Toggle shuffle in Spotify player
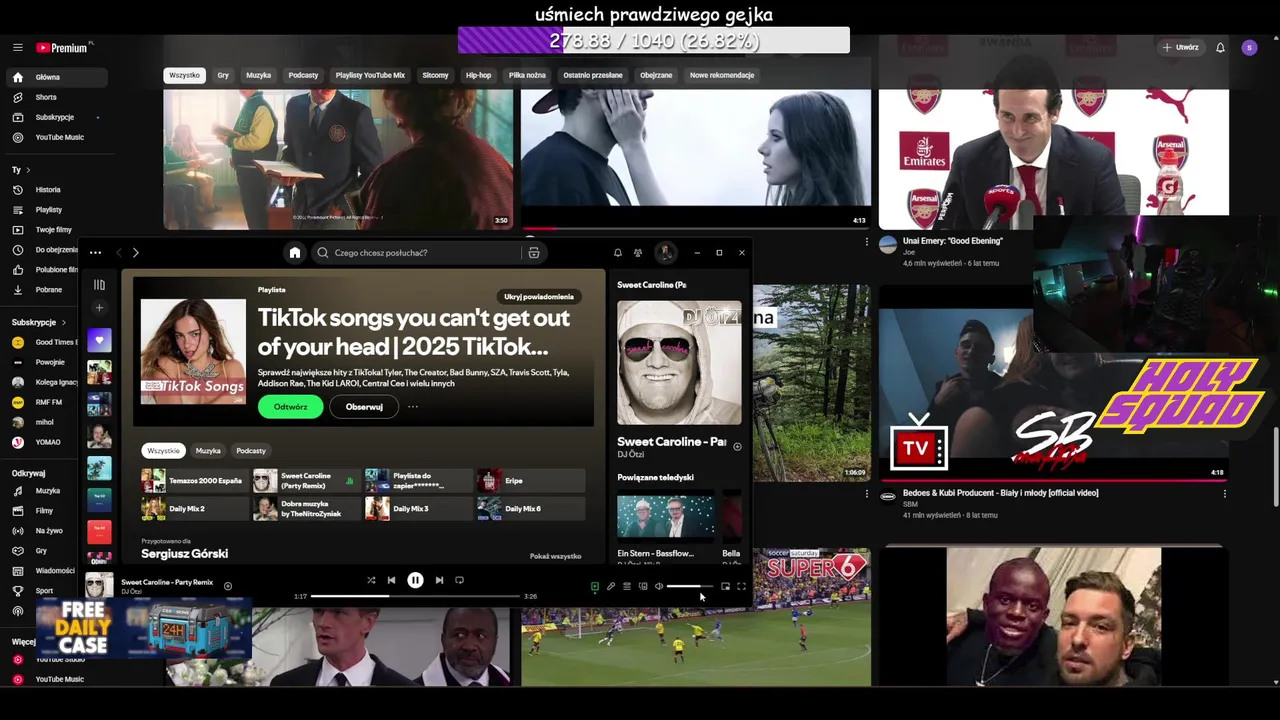The image size is (1280, 720). click(x=371, y=580)
